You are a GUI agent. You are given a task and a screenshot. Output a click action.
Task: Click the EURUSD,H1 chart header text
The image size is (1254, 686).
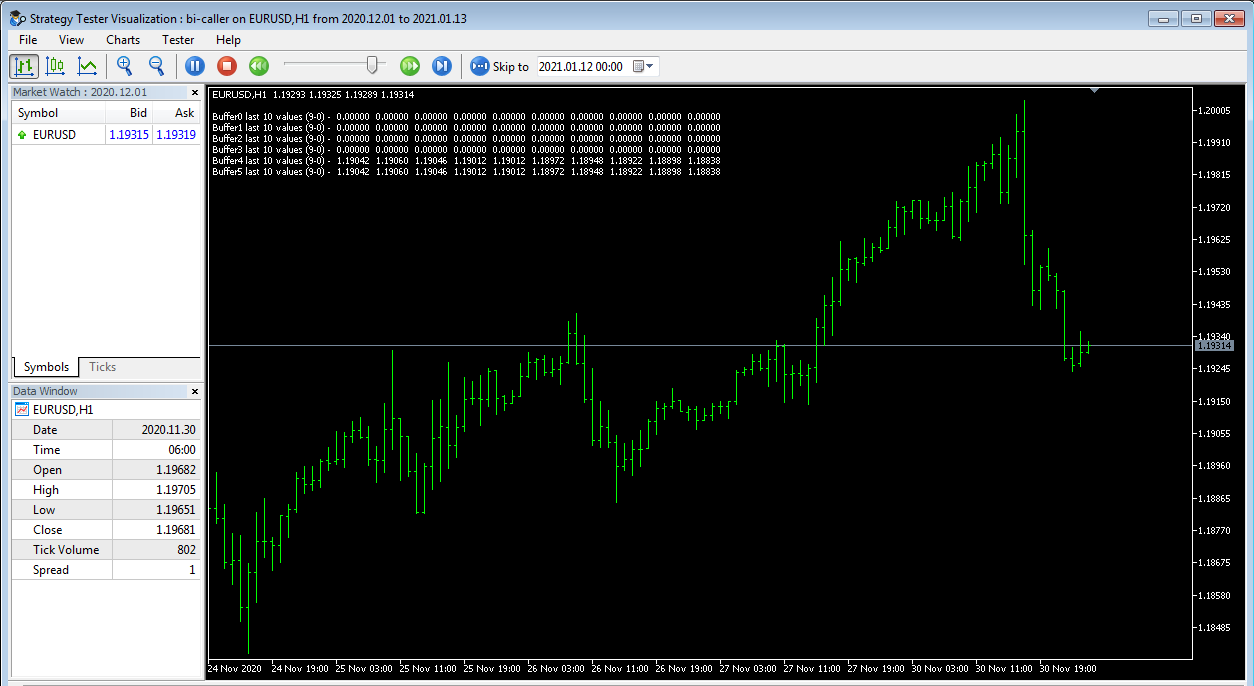click(x=313, y=94)
